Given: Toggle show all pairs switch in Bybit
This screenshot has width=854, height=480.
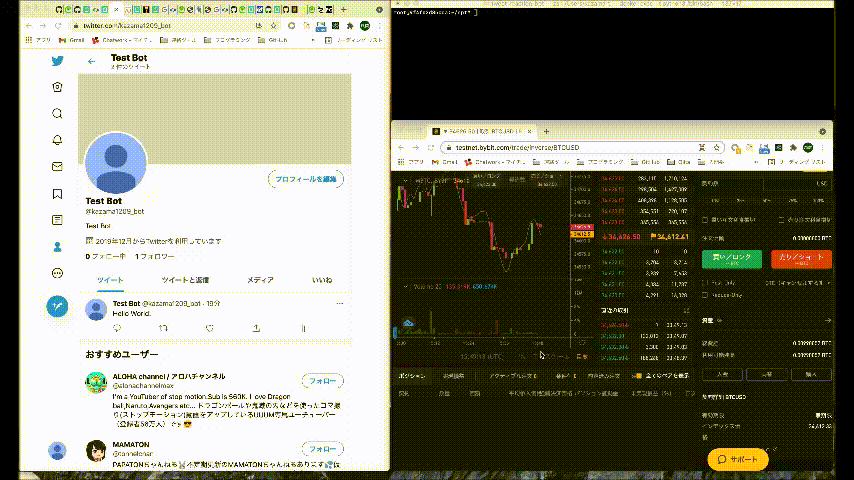Looking at the screenshot, I should point(636,376).
